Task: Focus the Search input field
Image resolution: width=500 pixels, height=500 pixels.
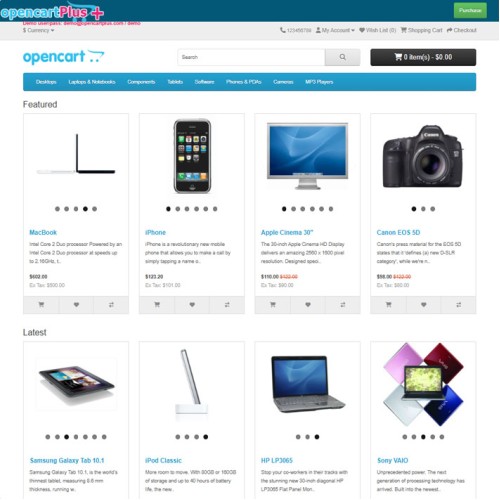Action: pyautogui.click(x=251, y=57)
